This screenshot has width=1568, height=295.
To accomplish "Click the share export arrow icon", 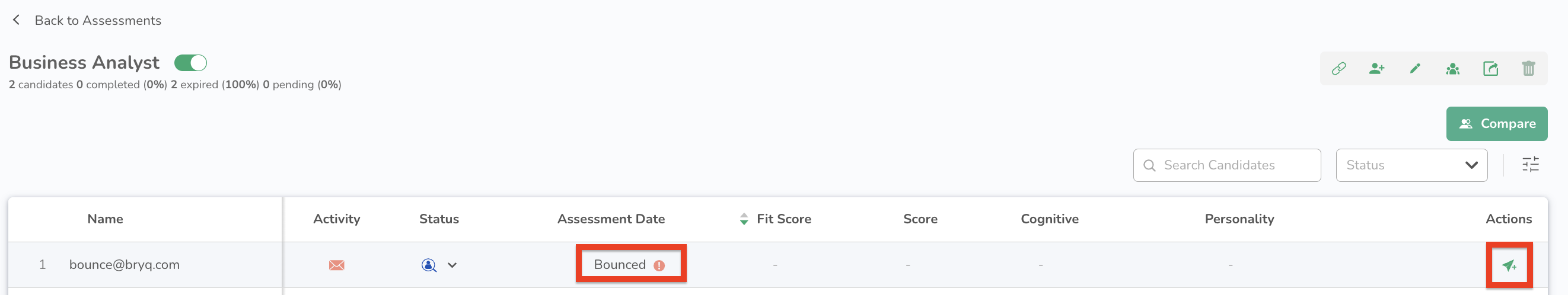I will tap(1490, 69).
